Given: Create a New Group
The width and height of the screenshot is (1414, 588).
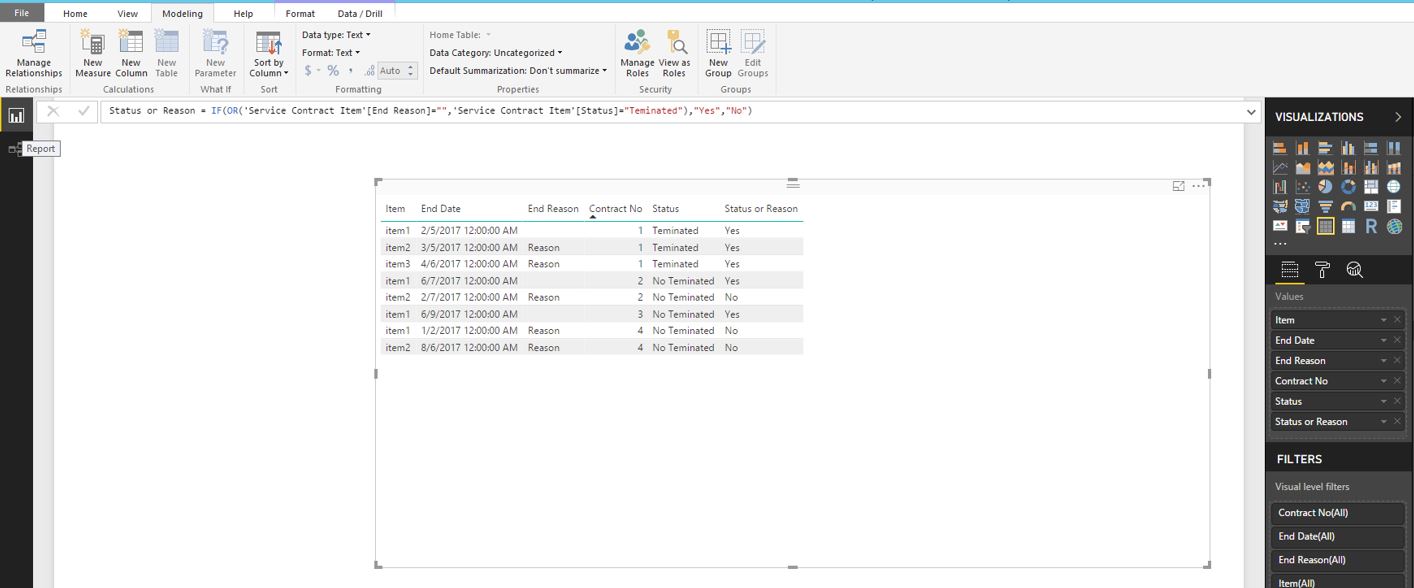Looking at the screenshot, I should 718,53.
